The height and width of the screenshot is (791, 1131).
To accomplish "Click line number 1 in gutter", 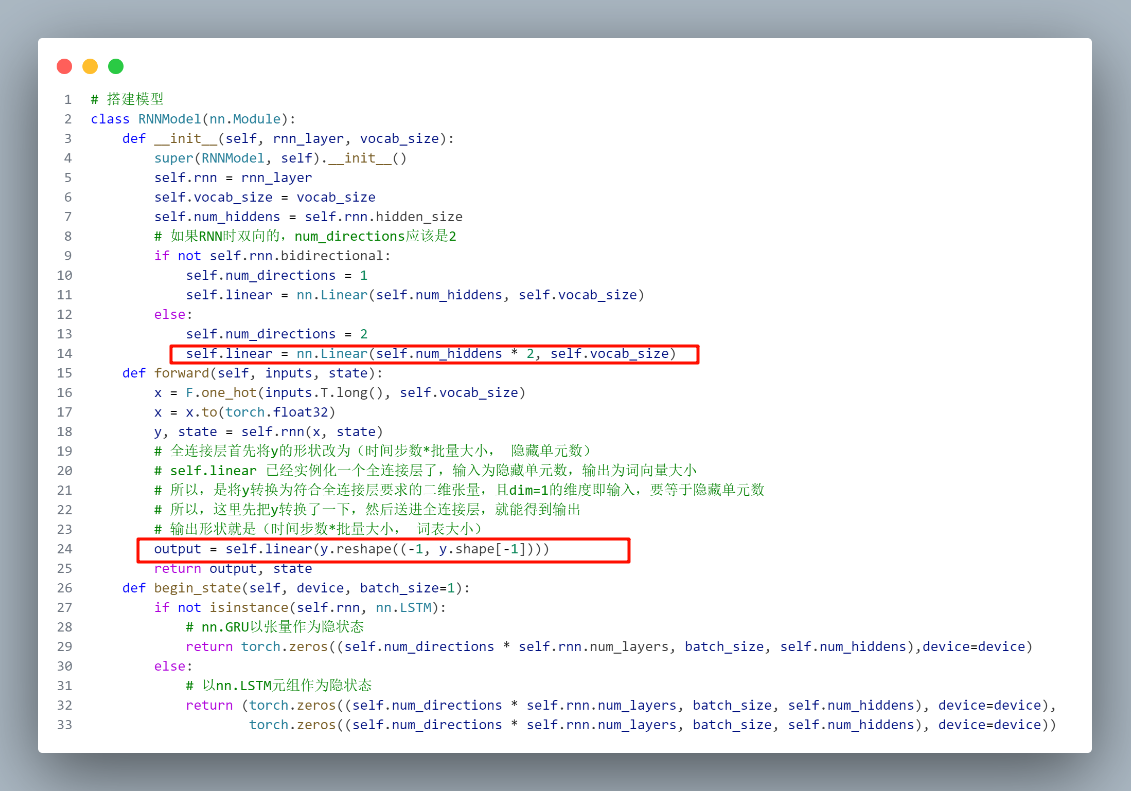I will click(67, 99).
